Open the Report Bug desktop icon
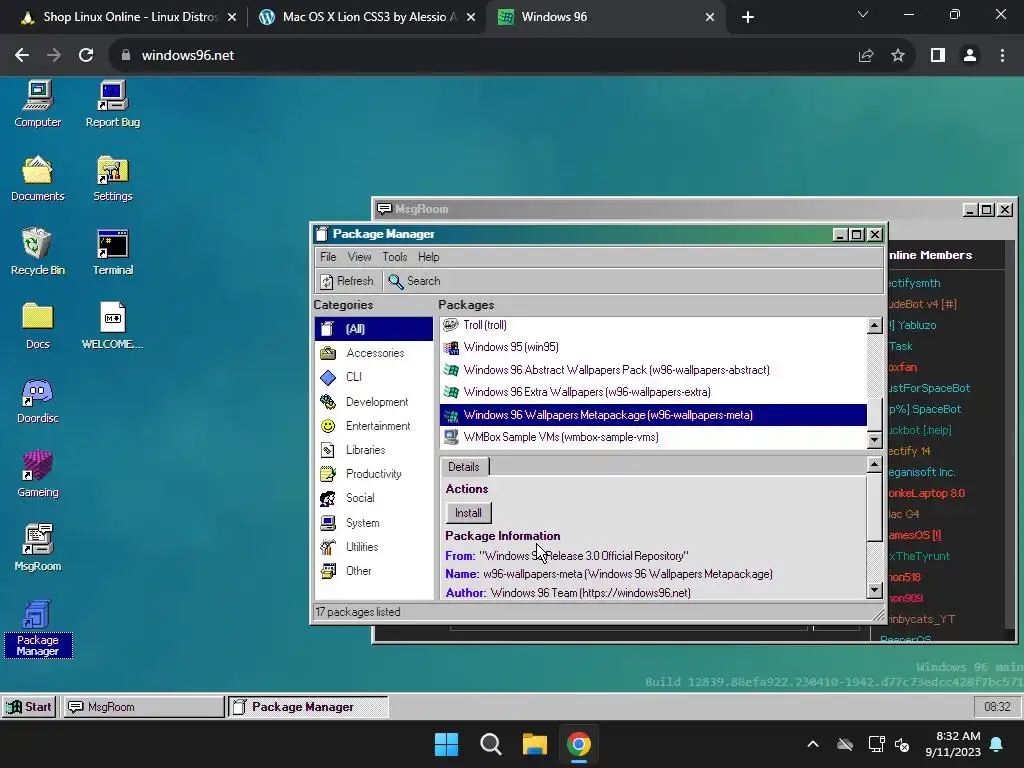 (x=112, y=104)
